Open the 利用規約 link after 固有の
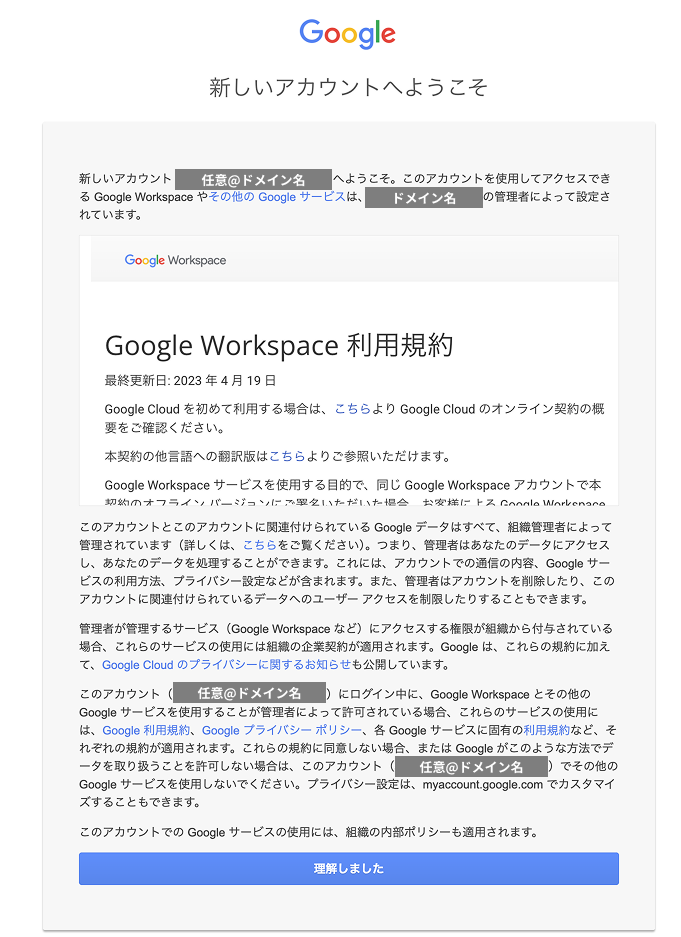The image size is (681, 937). (546, 730)
